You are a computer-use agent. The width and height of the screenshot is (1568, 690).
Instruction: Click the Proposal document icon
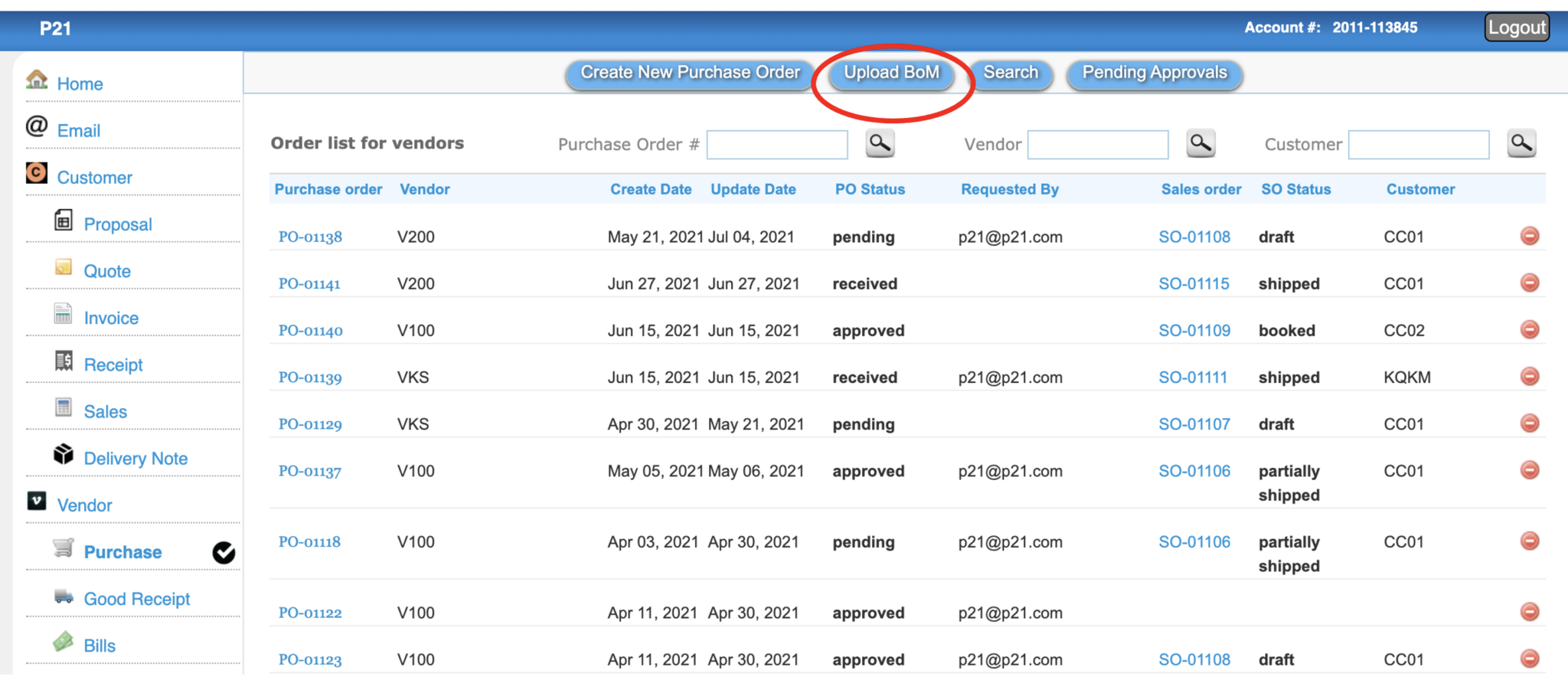(64, 221)
